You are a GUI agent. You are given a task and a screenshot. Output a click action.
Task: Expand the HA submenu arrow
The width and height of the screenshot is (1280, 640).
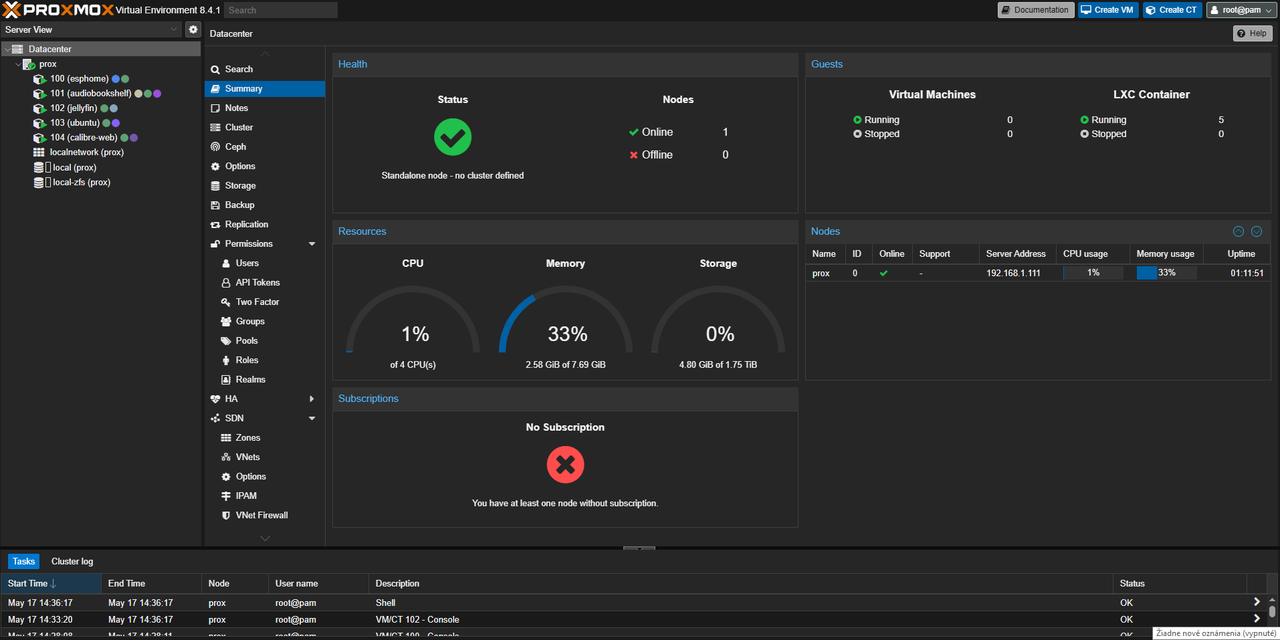(312, 399)
